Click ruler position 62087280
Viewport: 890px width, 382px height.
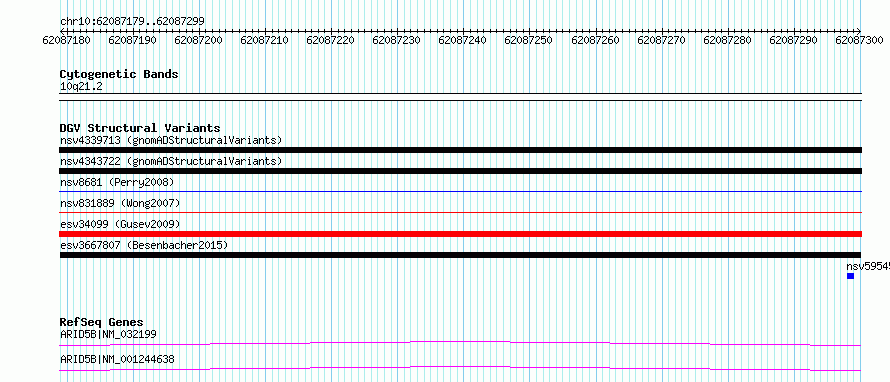point(727,40)
